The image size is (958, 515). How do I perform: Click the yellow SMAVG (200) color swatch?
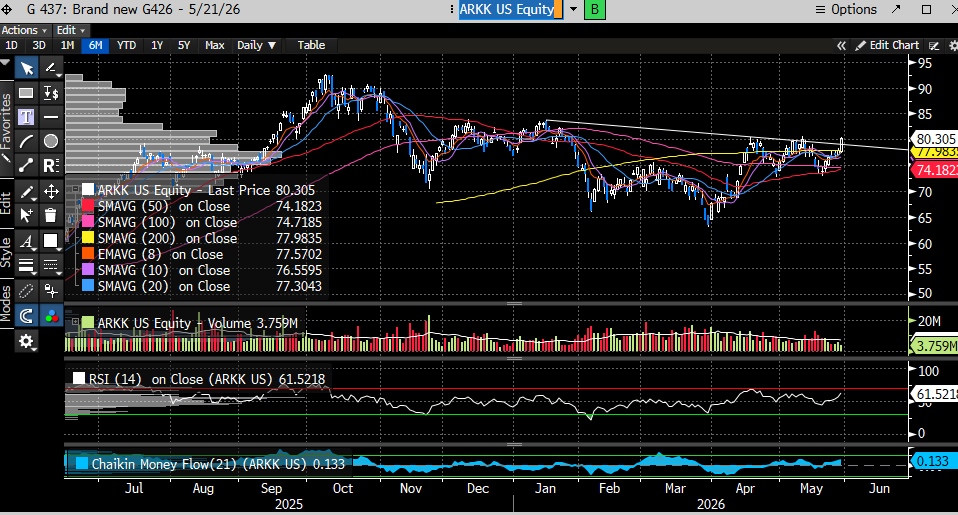(x=88, y=238)
